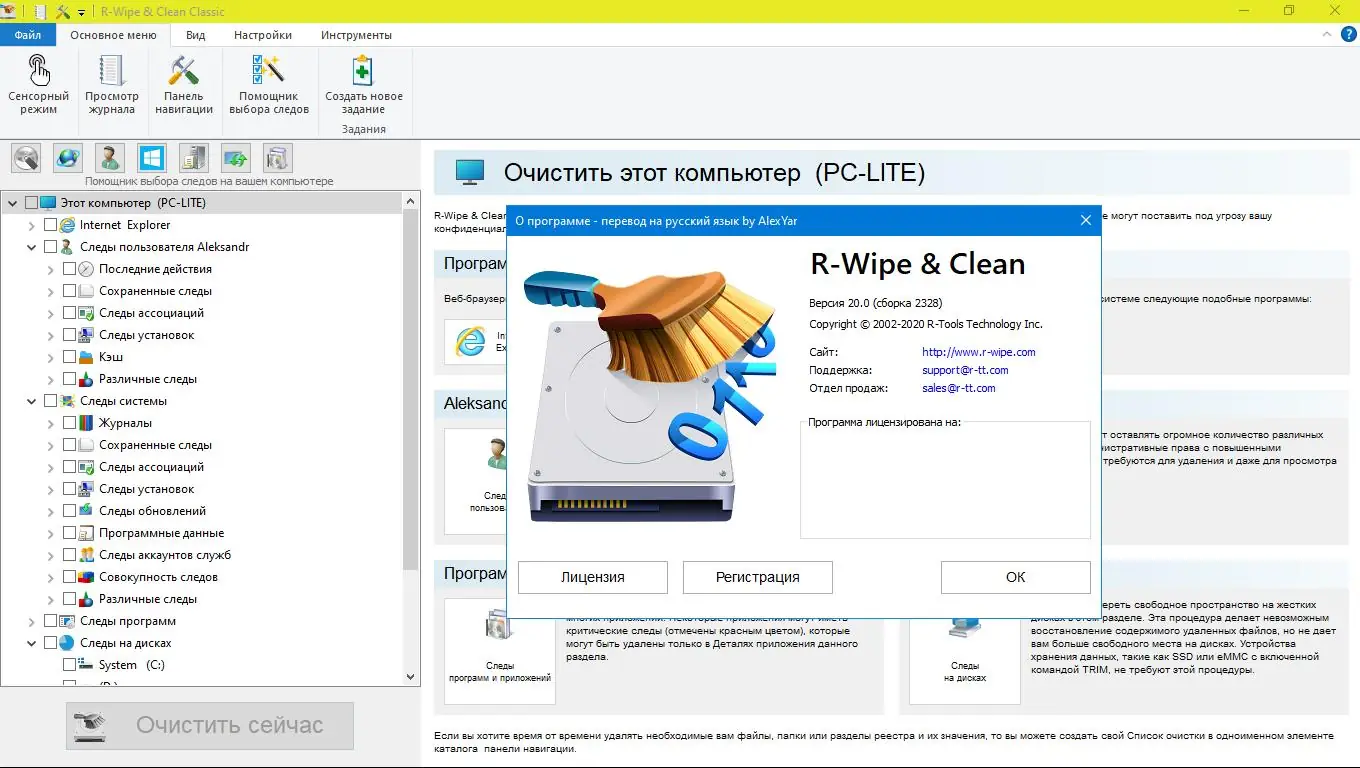Click the disk wiper wizard icon
Screen dimensions: 1360x768
point(26,158)
